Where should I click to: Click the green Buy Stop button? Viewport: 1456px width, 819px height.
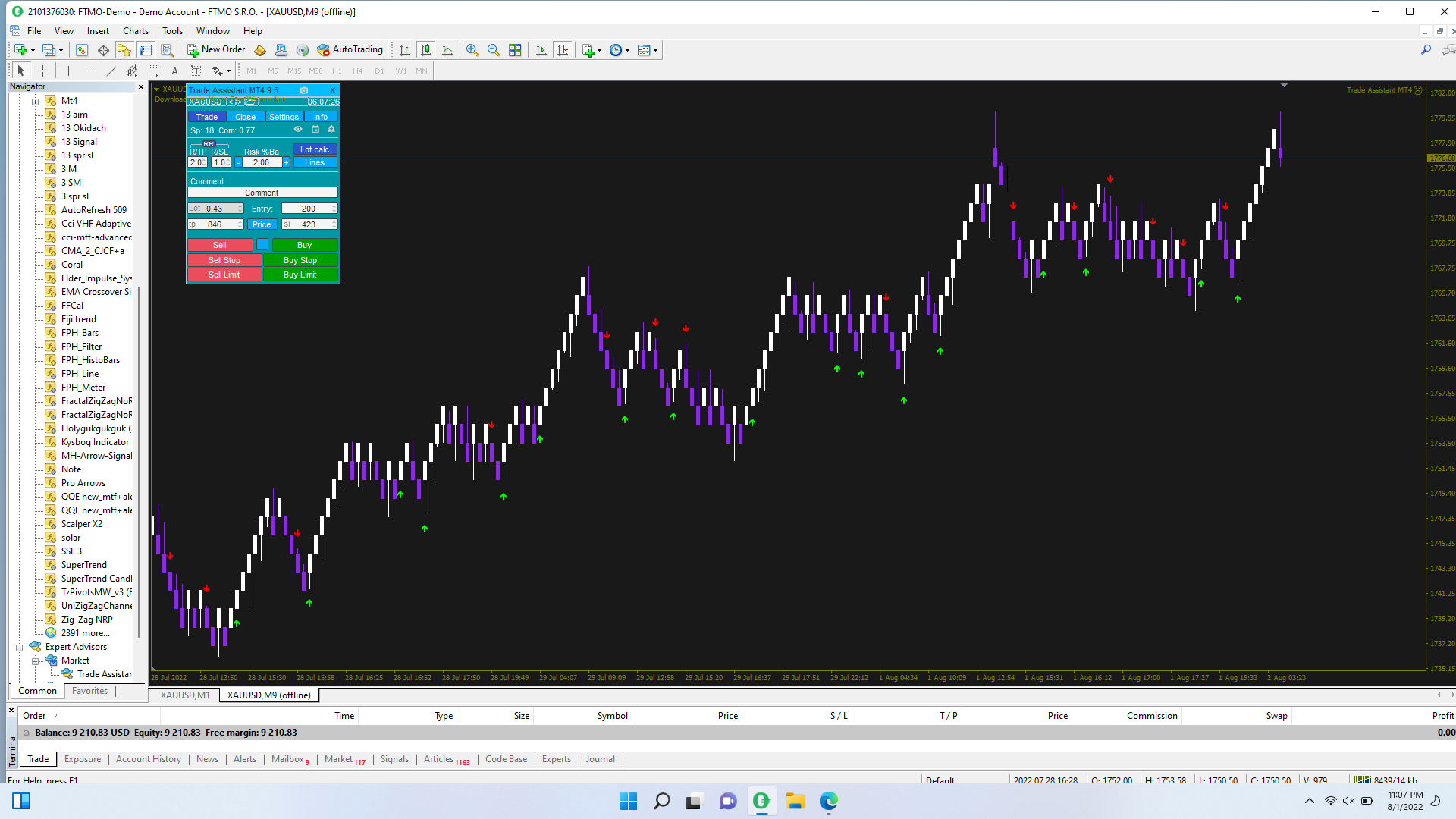pyautogui.click(x=300, y=260)
